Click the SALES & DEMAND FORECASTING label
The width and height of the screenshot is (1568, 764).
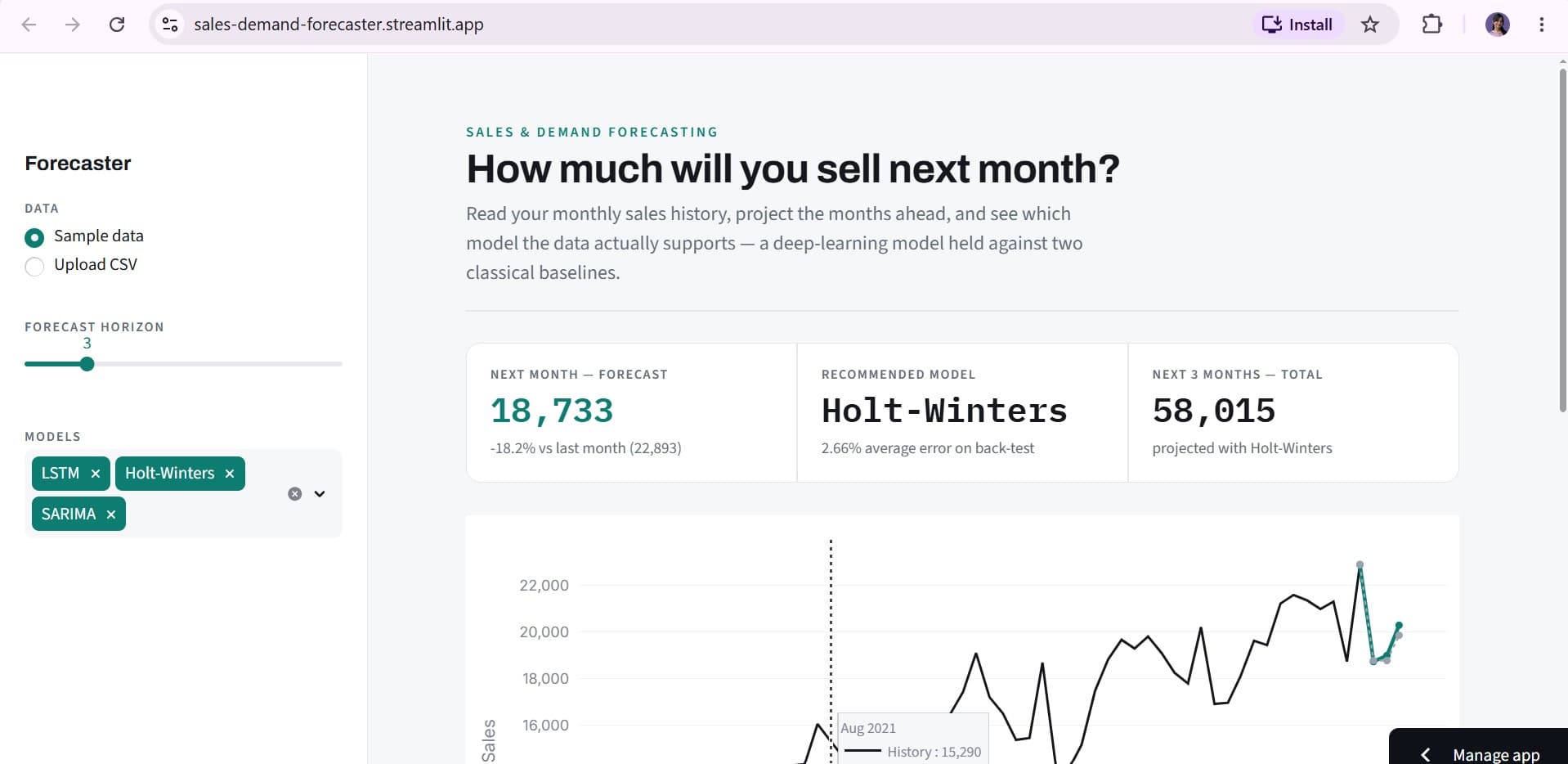(x=592, y=133)
